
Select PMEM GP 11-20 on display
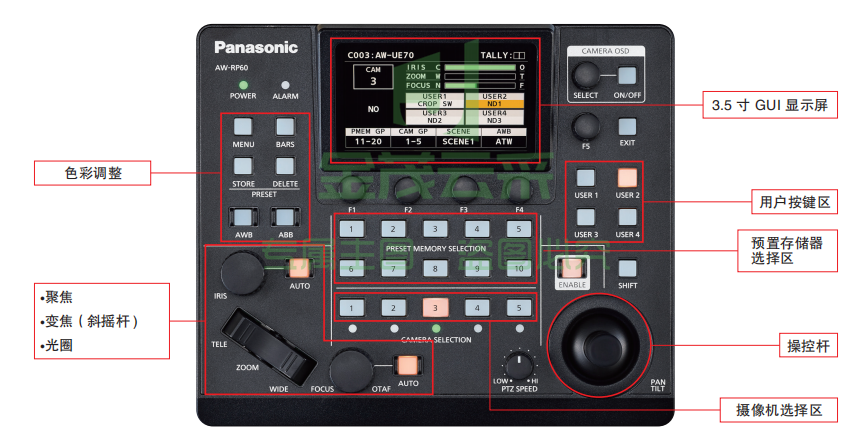[x=368, y=138]
